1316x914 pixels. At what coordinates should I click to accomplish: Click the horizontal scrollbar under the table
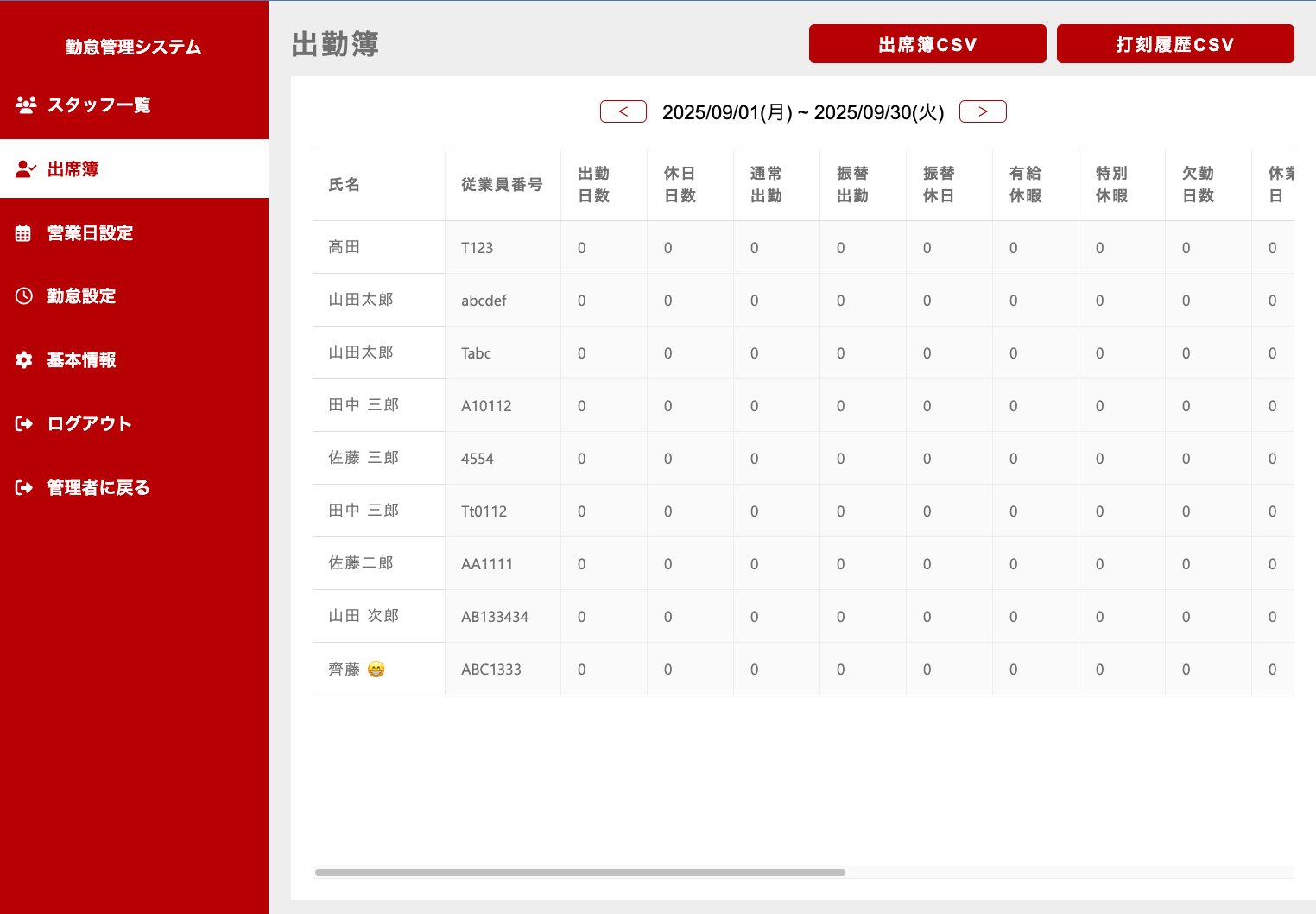pos(579,873)
